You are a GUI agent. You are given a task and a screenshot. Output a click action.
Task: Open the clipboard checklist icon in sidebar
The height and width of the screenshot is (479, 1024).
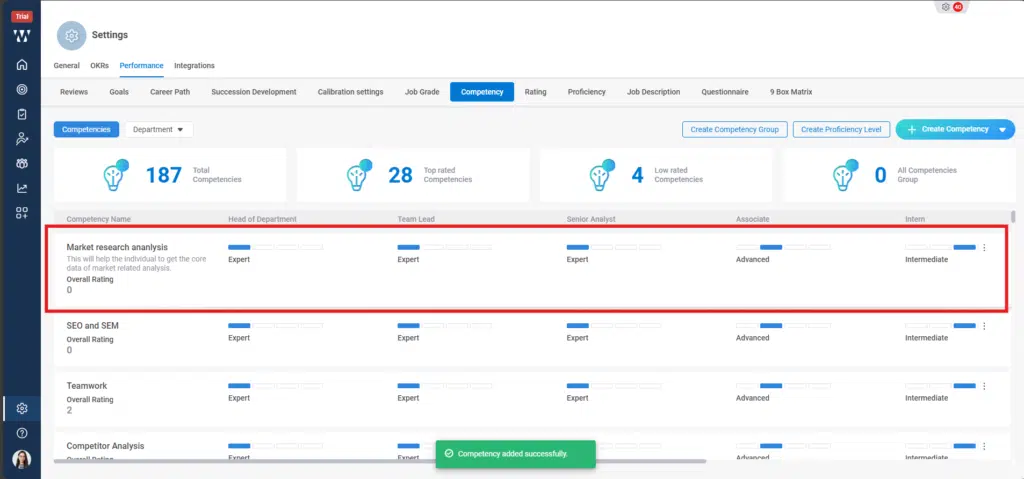(x=21, y=114)
